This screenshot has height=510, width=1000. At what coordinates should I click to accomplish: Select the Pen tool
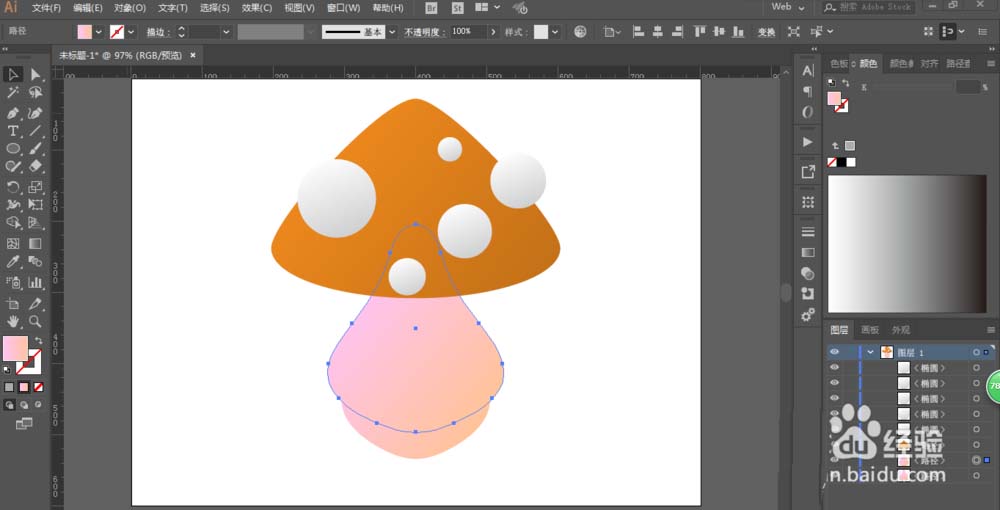point(14,113)
